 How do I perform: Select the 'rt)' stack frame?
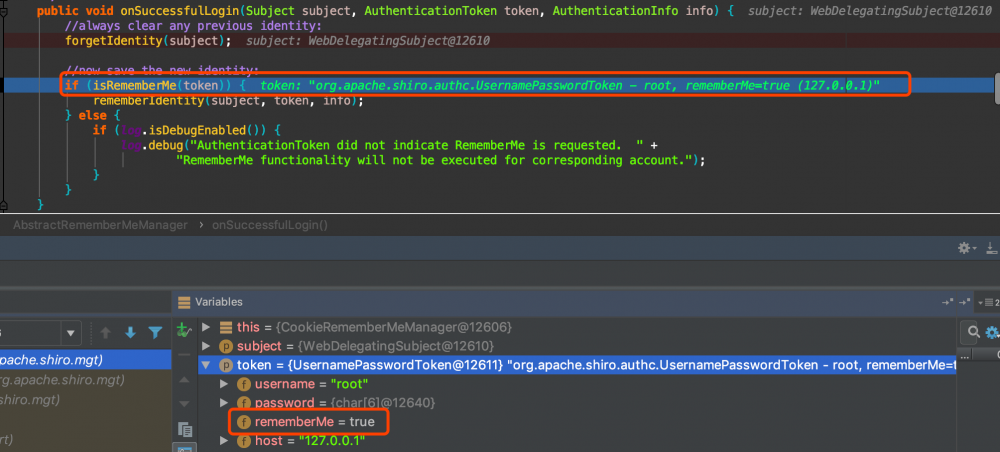pyautogui.click(x=85, y=439)
